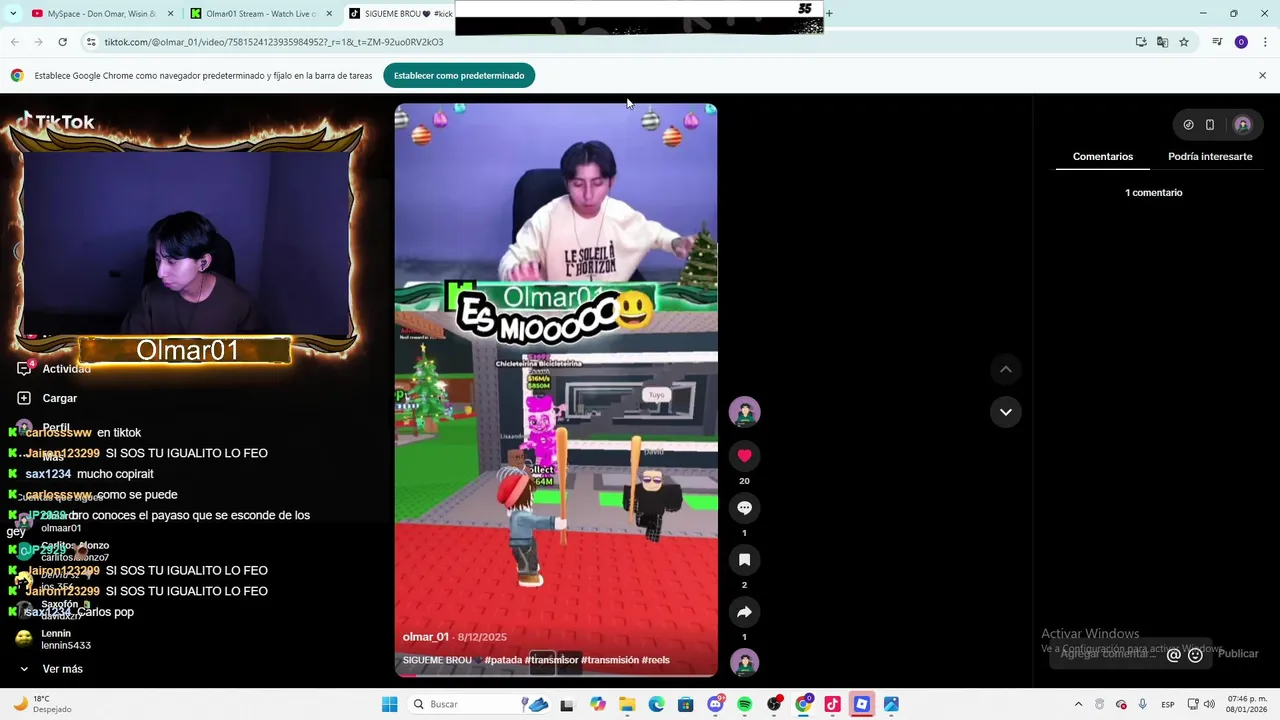This screenshot has width=1280, height=720.
Task: Open Chrome translate page icon
Action: click(1162, 42)
